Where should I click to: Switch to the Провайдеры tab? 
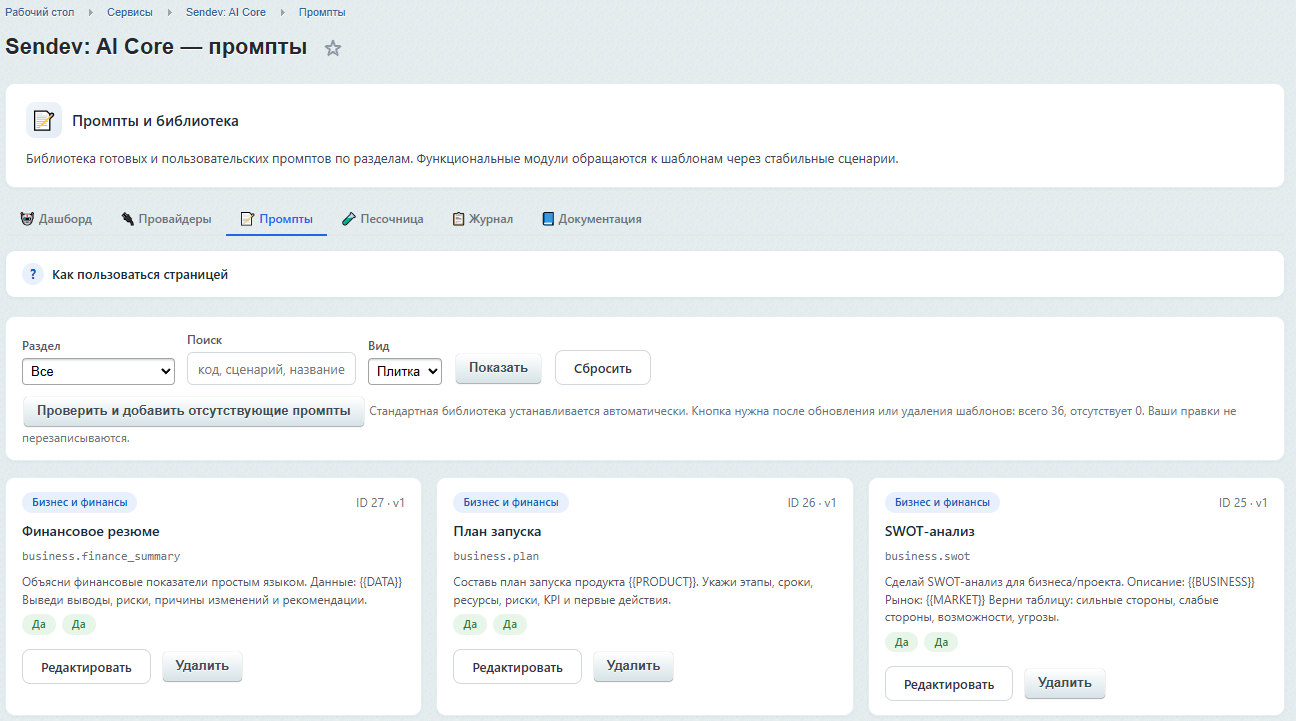click(x=166, y=219)
